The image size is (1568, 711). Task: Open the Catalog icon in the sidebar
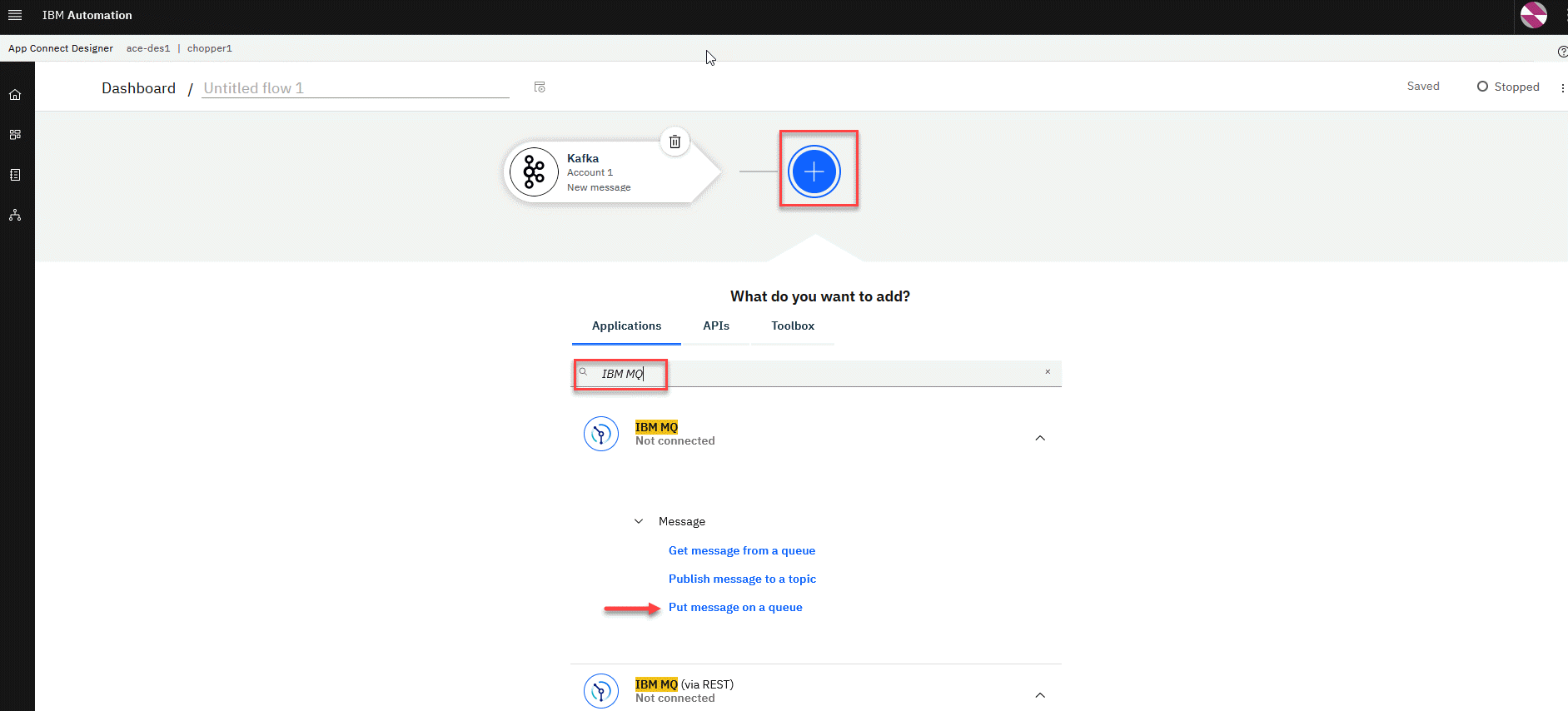point(15,135)
